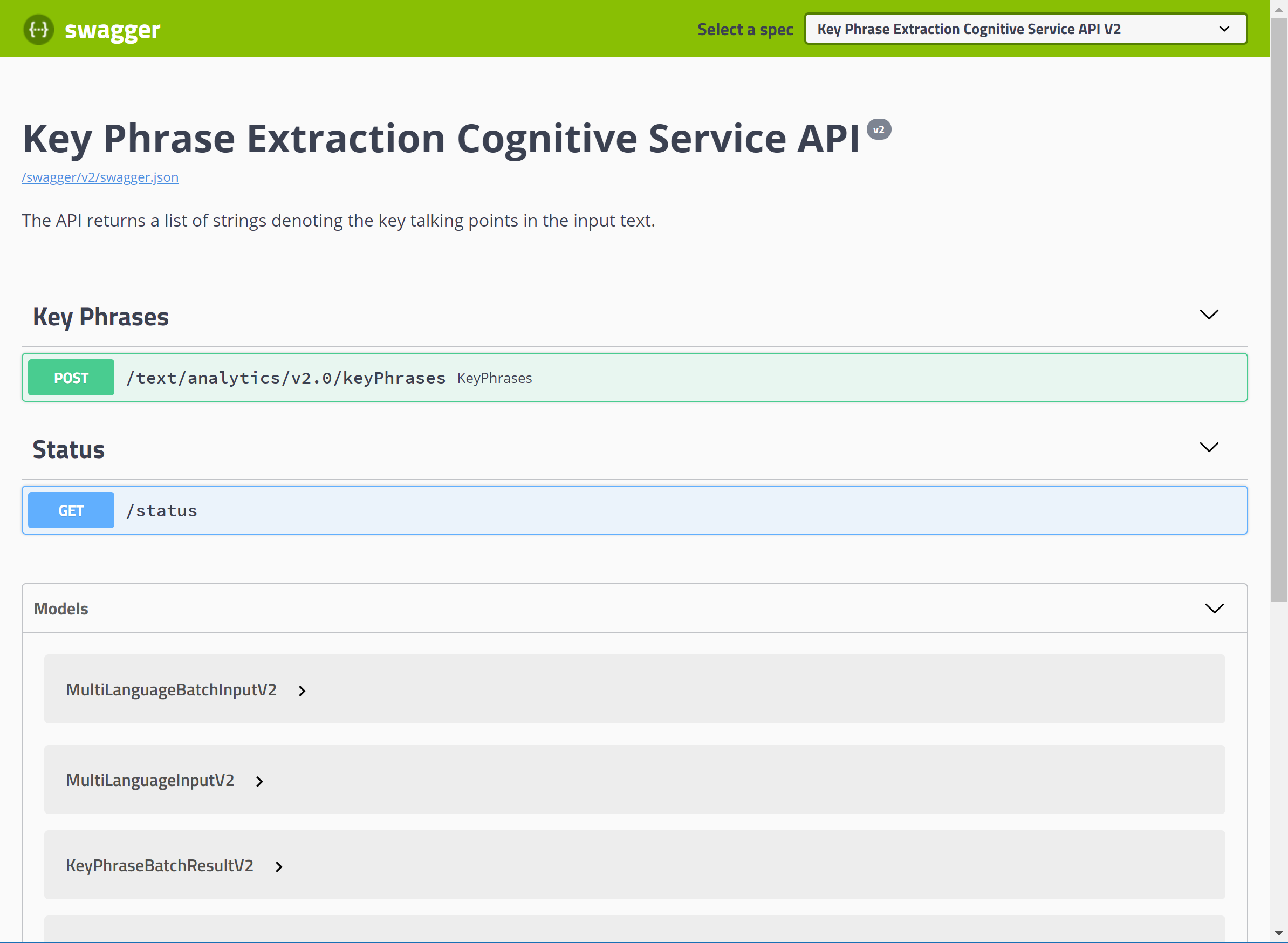Click the GET method badge
1288x943 pixels.
tap(71, 510)
